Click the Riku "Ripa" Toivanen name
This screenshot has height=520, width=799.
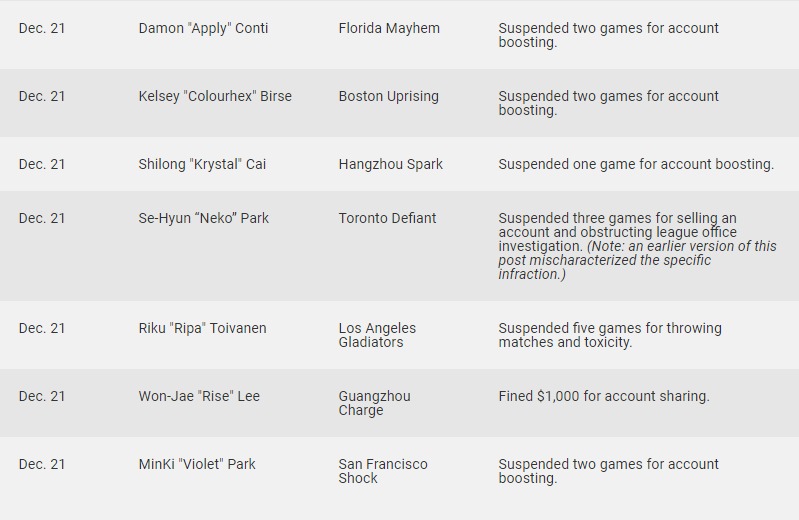tap(202, 328)
